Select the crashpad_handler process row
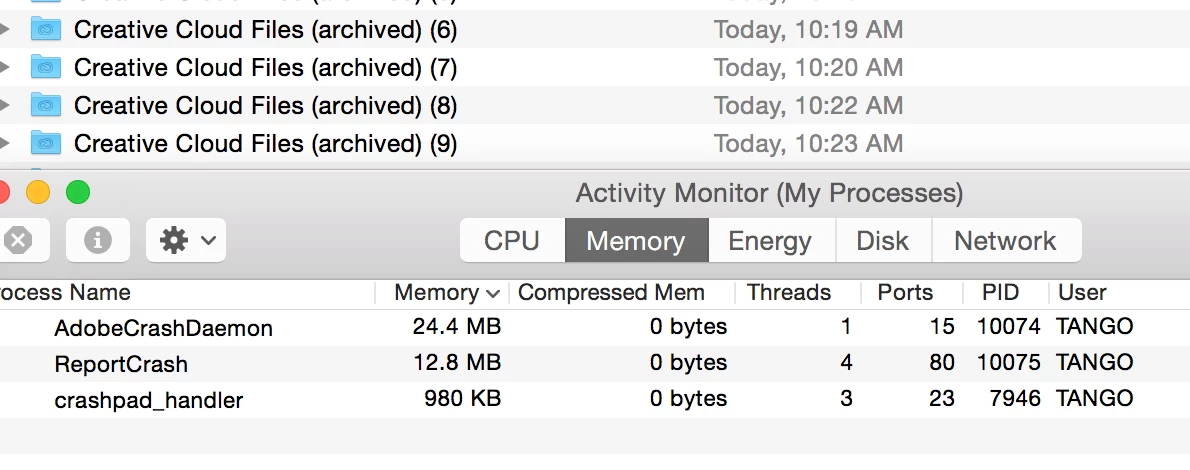Screen dimensions: 1190x470 (x=148, y=400)
